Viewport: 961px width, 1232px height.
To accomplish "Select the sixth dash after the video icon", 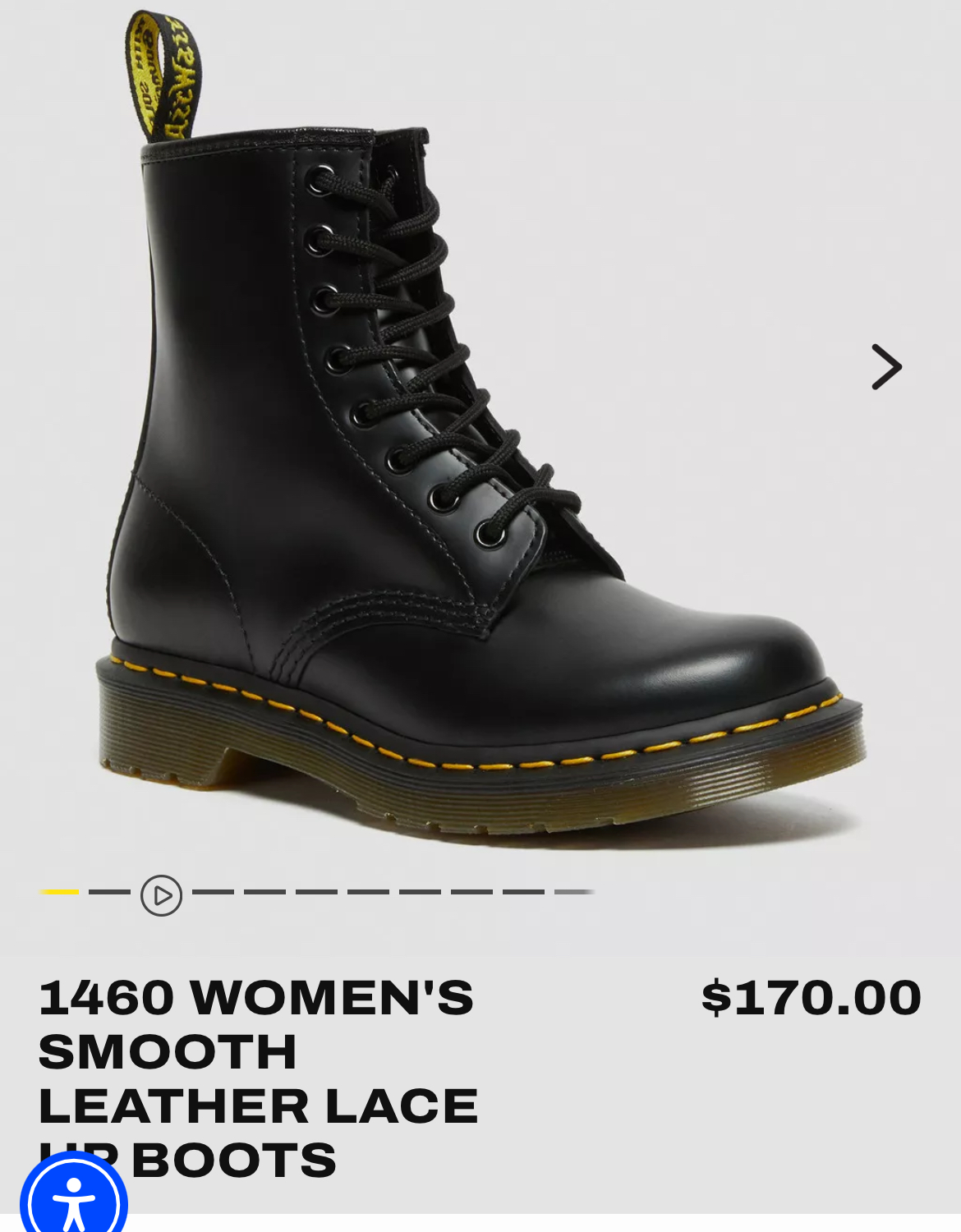I will pos(471,891).
